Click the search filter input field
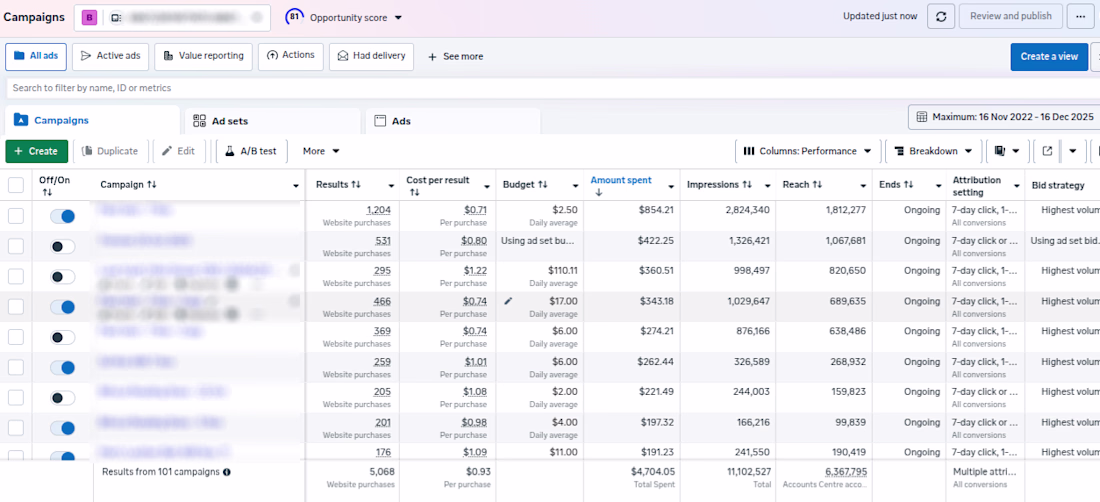This screenshot has height=502, width=1100. pos(547,88)
